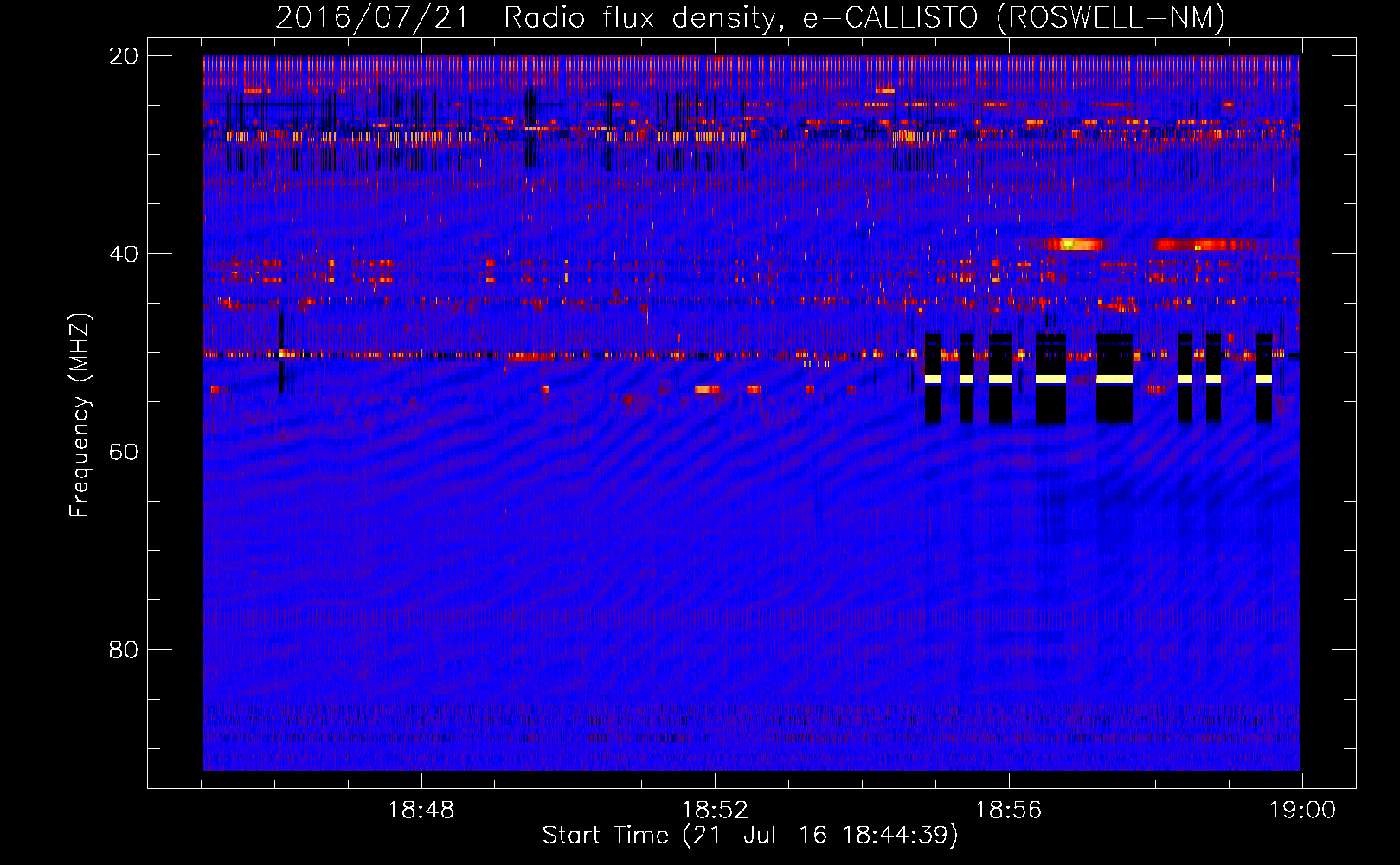Viewport: 1400px width, 865px height.
Task: Click the widest black gap block near 18:57
Action: click(1114, 378)
